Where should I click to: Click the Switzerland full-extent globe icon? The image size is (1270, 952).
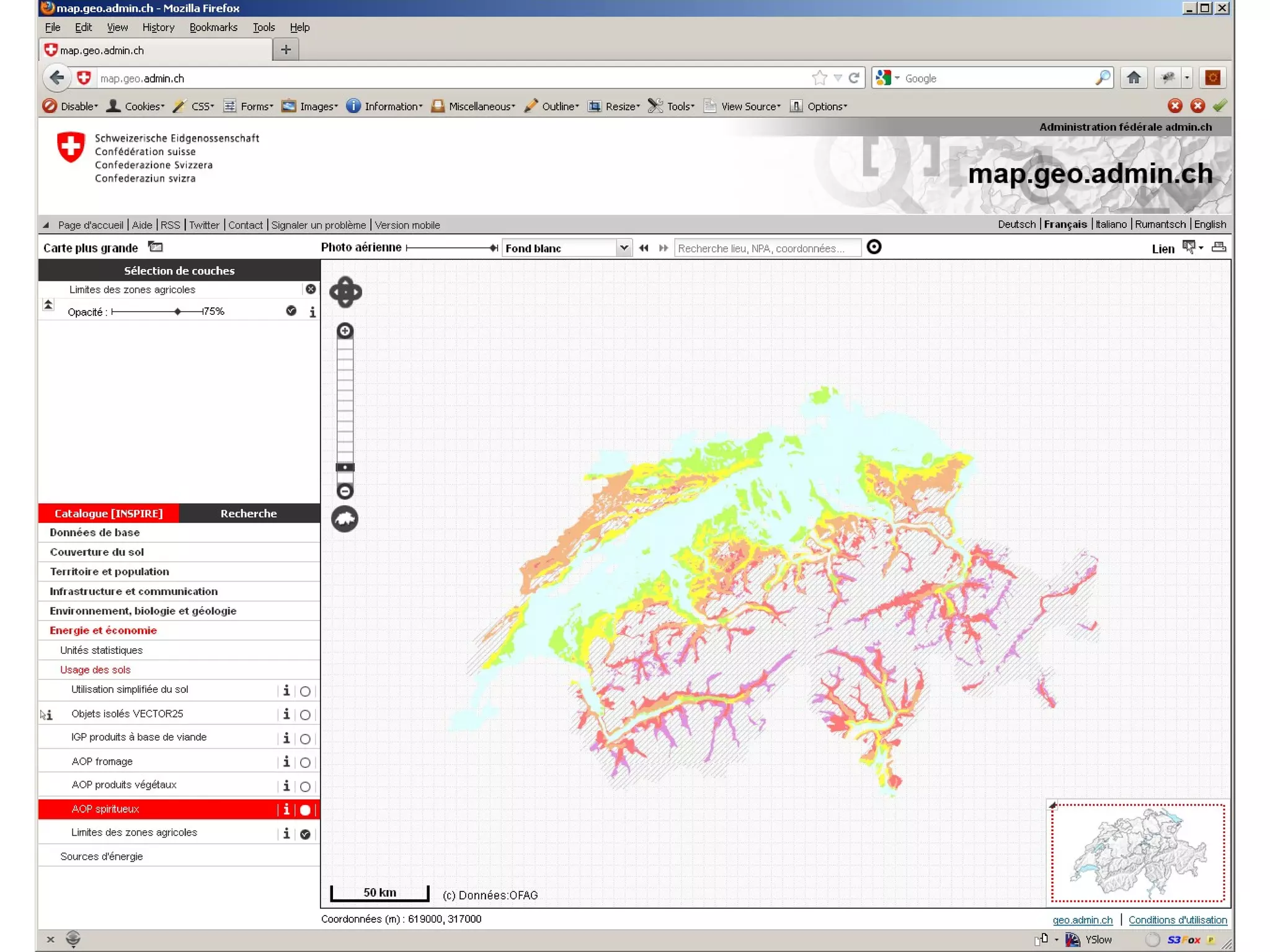coord(345,519)
